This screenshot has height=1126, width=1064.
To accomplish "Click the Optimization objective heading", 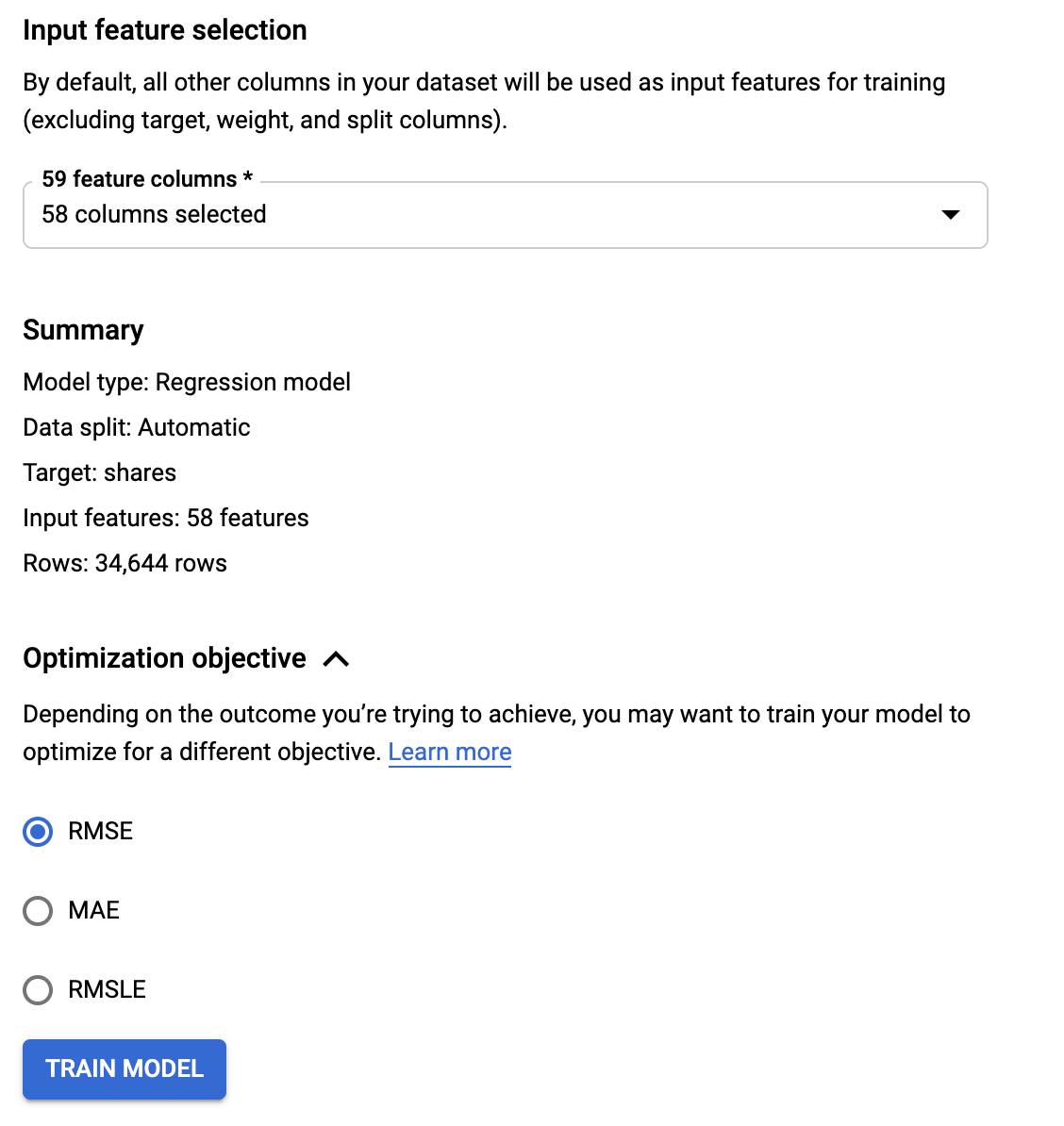I will (x=165, y=658).
